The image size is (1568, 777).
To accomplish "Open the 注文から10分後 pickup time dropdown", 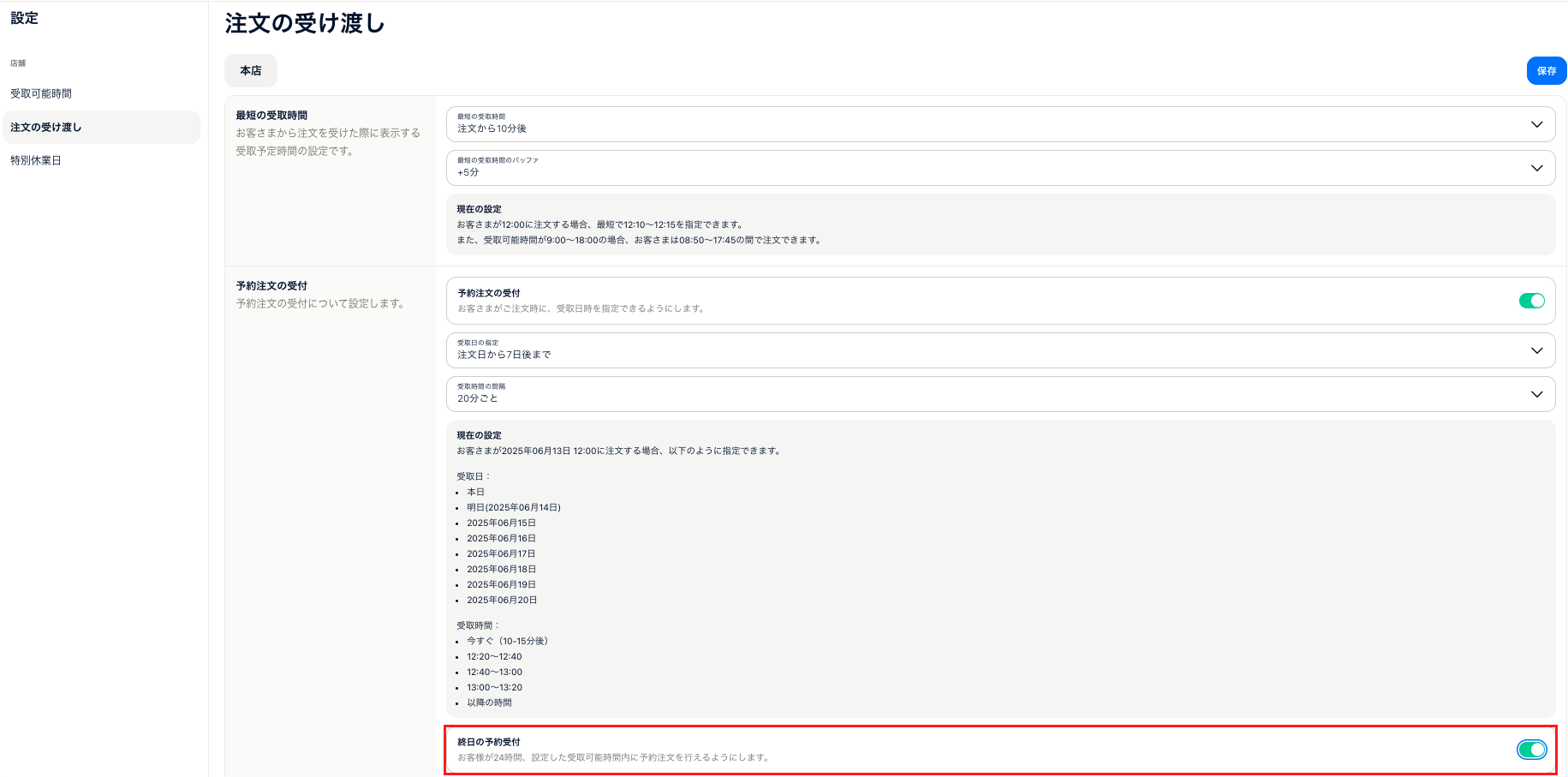I will click(x=985, y=124).
